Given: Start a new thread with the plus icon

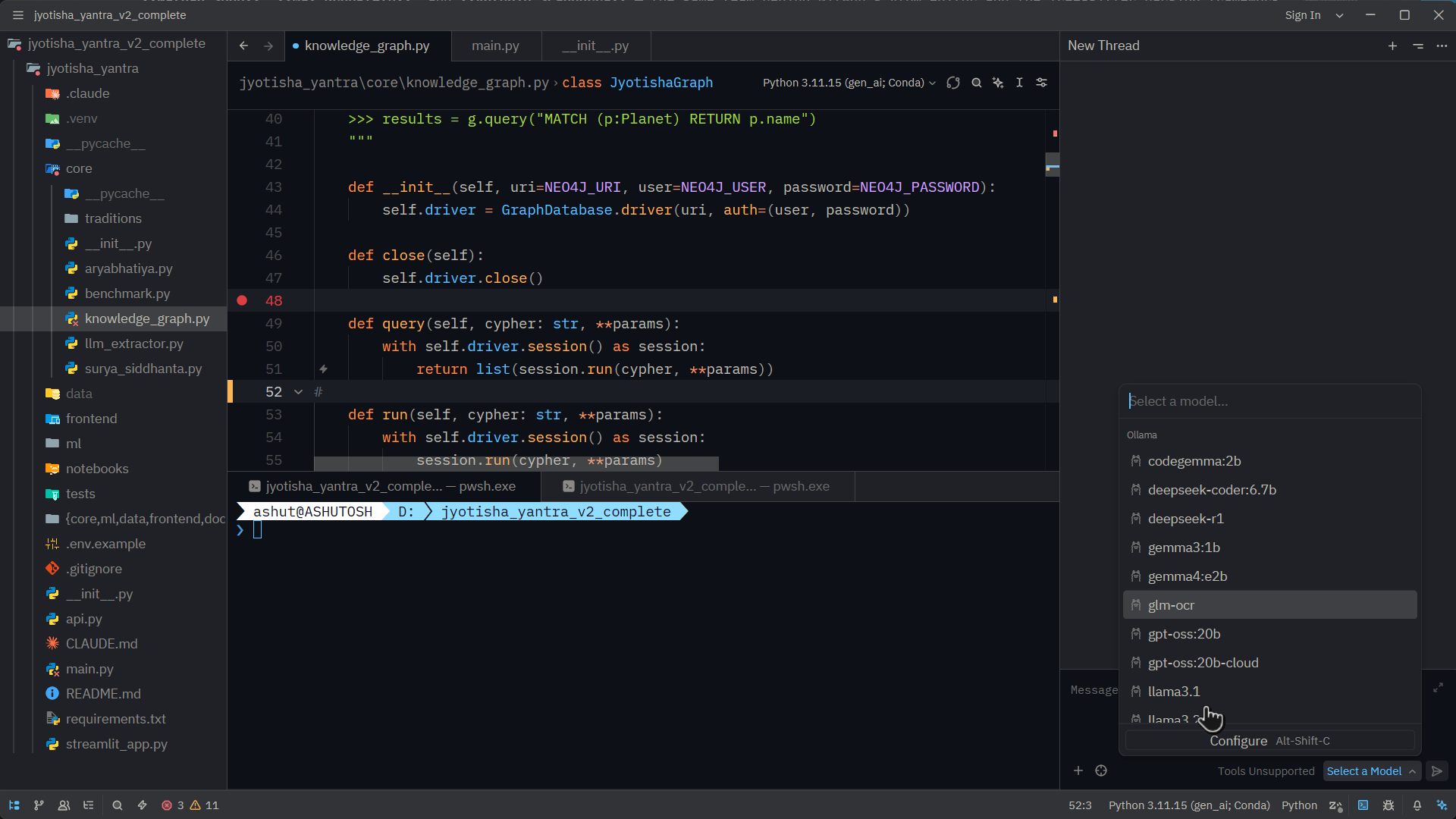Looking at the screenshot, I should (1392, 45).
